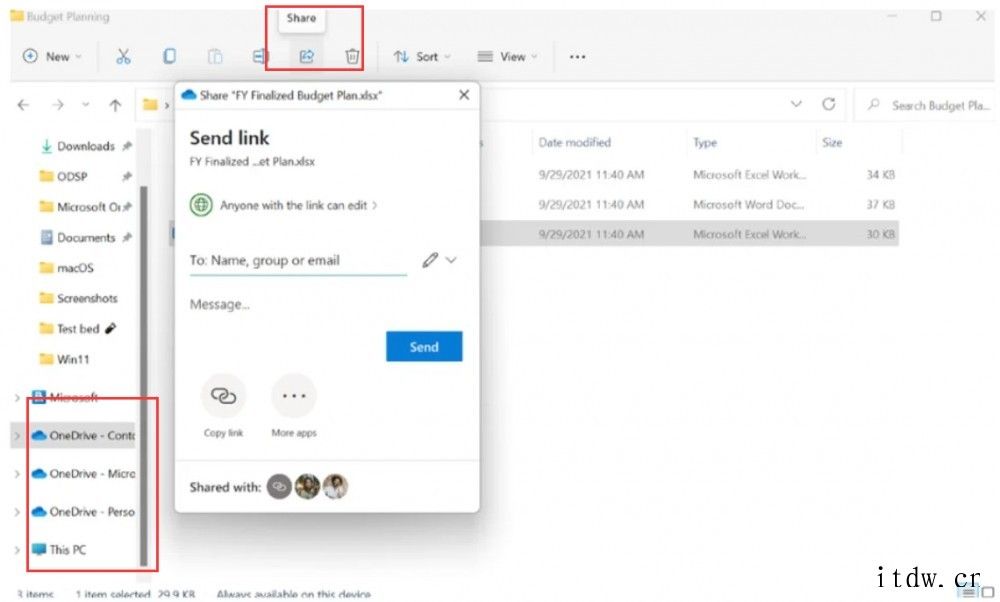Viewport: 1000px width, 602px height.
Task: Open the See more ellipsis menu
Action: [x=577, y=57]
